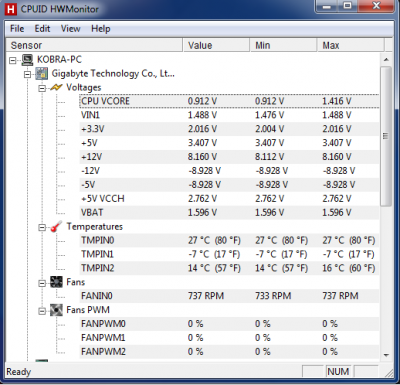Click the Voltages lightning icon
Screen dimensions: 400x385
(x=56, y=88)
